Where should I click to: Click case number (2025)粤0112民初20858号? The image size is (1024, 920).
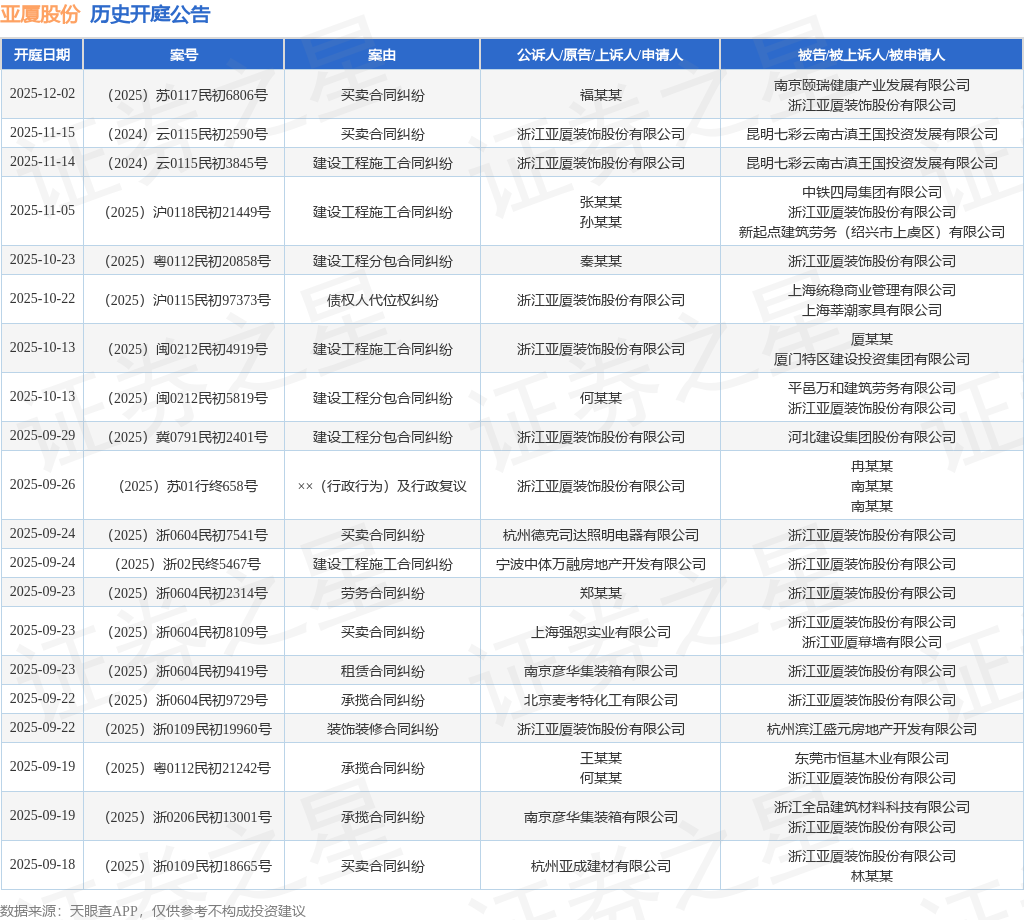pos(187,261)
